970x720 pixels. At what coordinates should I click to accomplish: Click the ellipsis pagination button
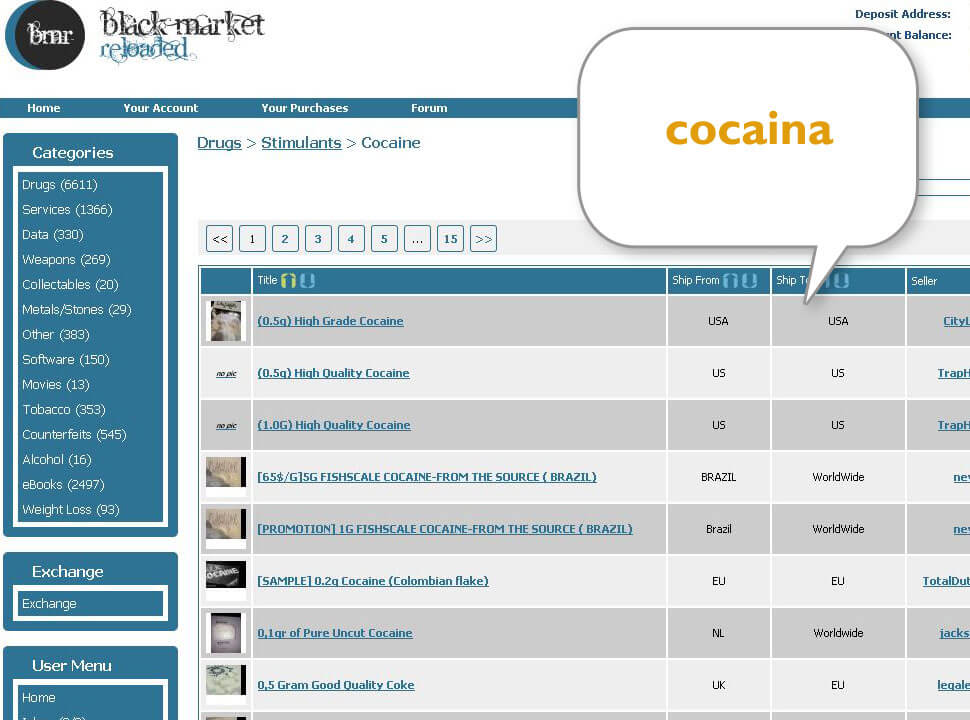click(418, 239)
